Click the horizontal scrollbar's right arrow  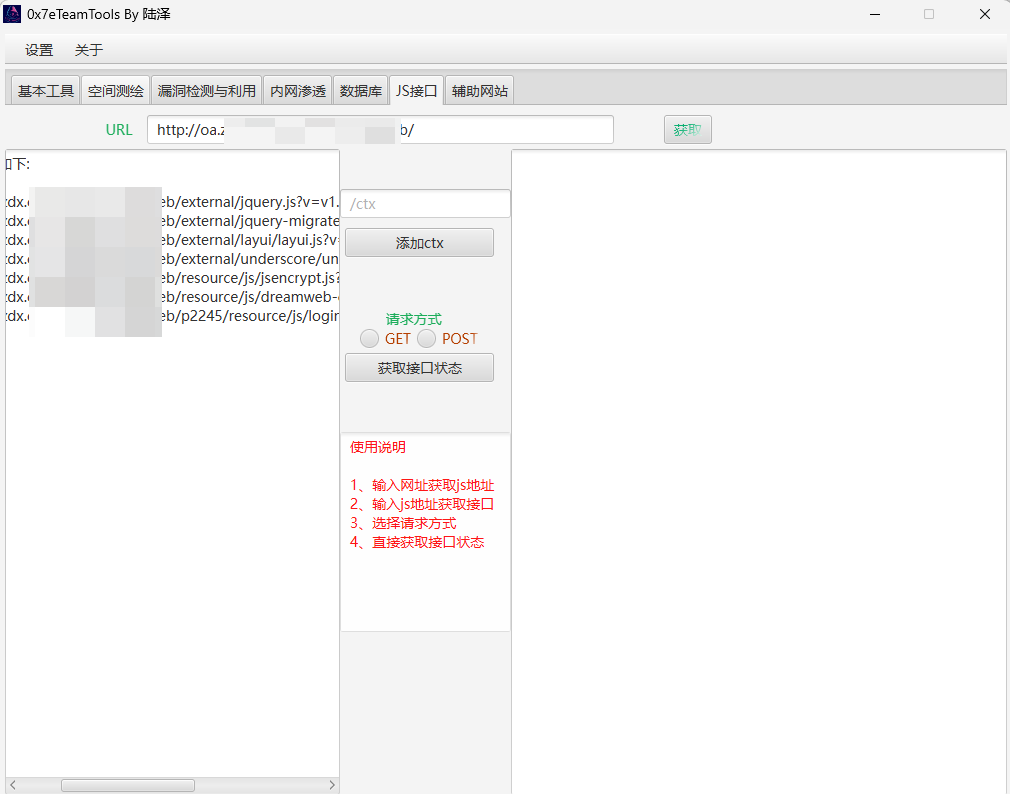click(332, 786)
